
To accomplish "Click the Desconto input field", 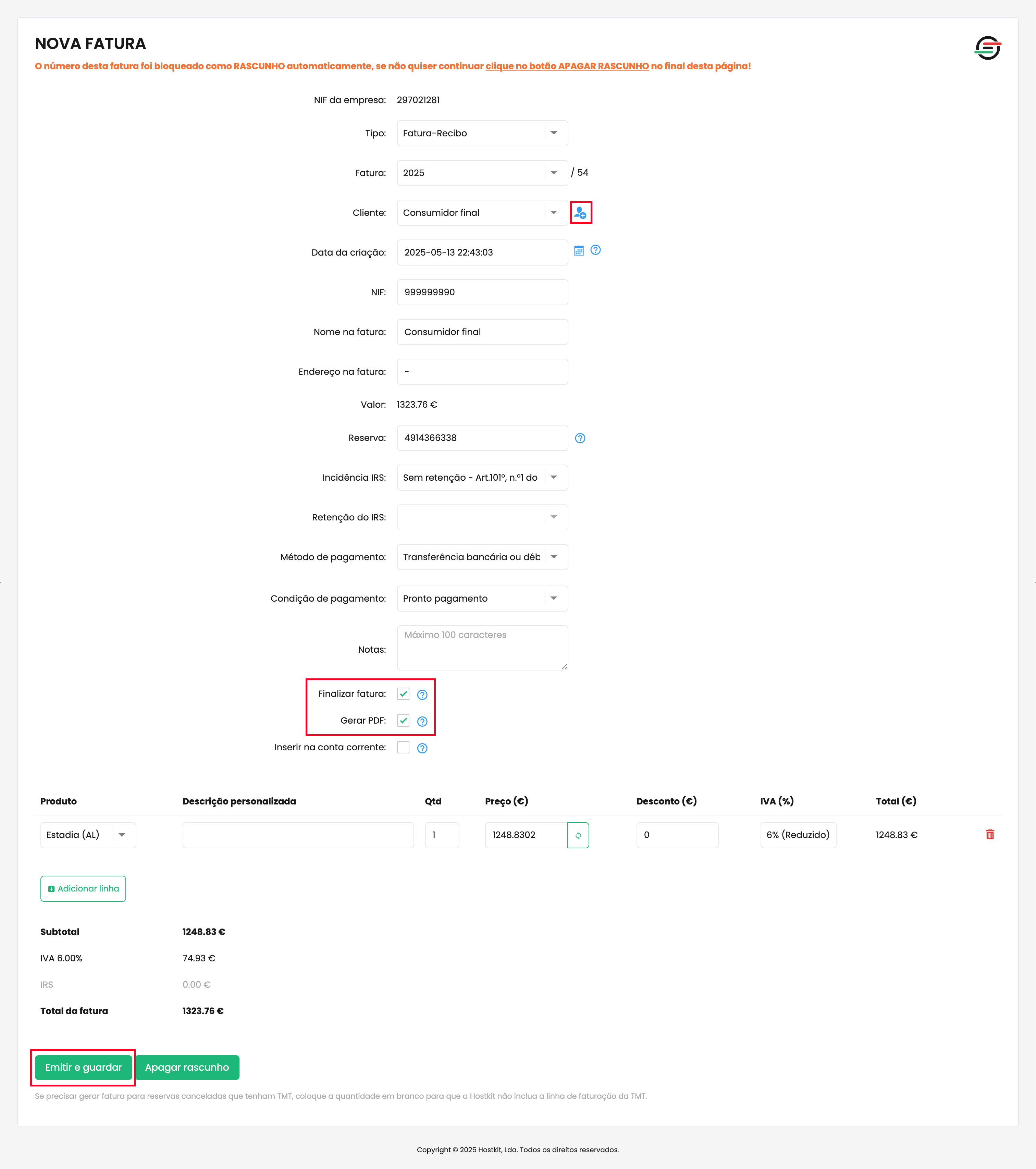I will (x=677, y=835).
